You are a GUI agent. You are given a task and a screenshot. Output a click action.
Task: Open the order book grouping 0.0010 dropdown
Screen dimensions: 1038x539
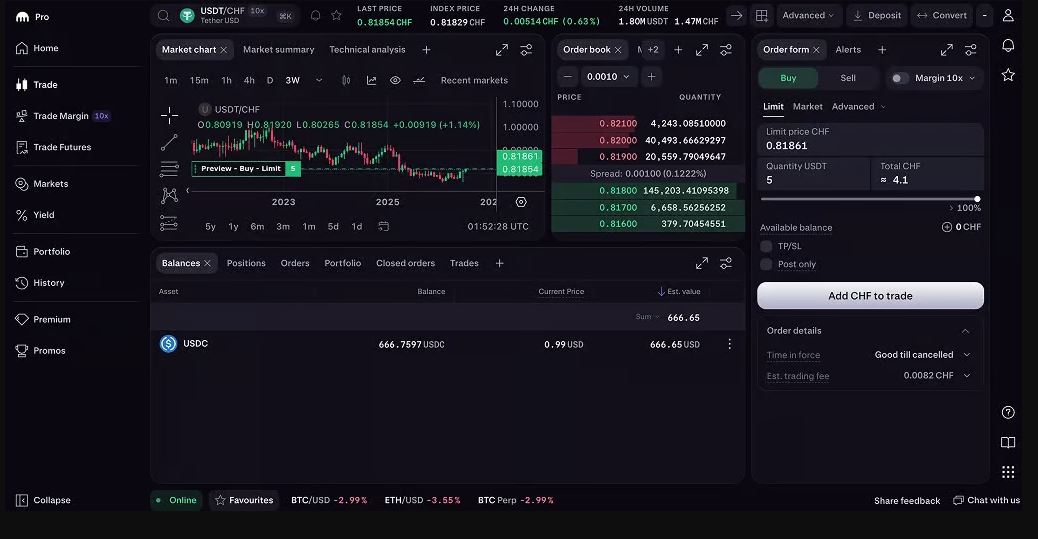[608, 77]
